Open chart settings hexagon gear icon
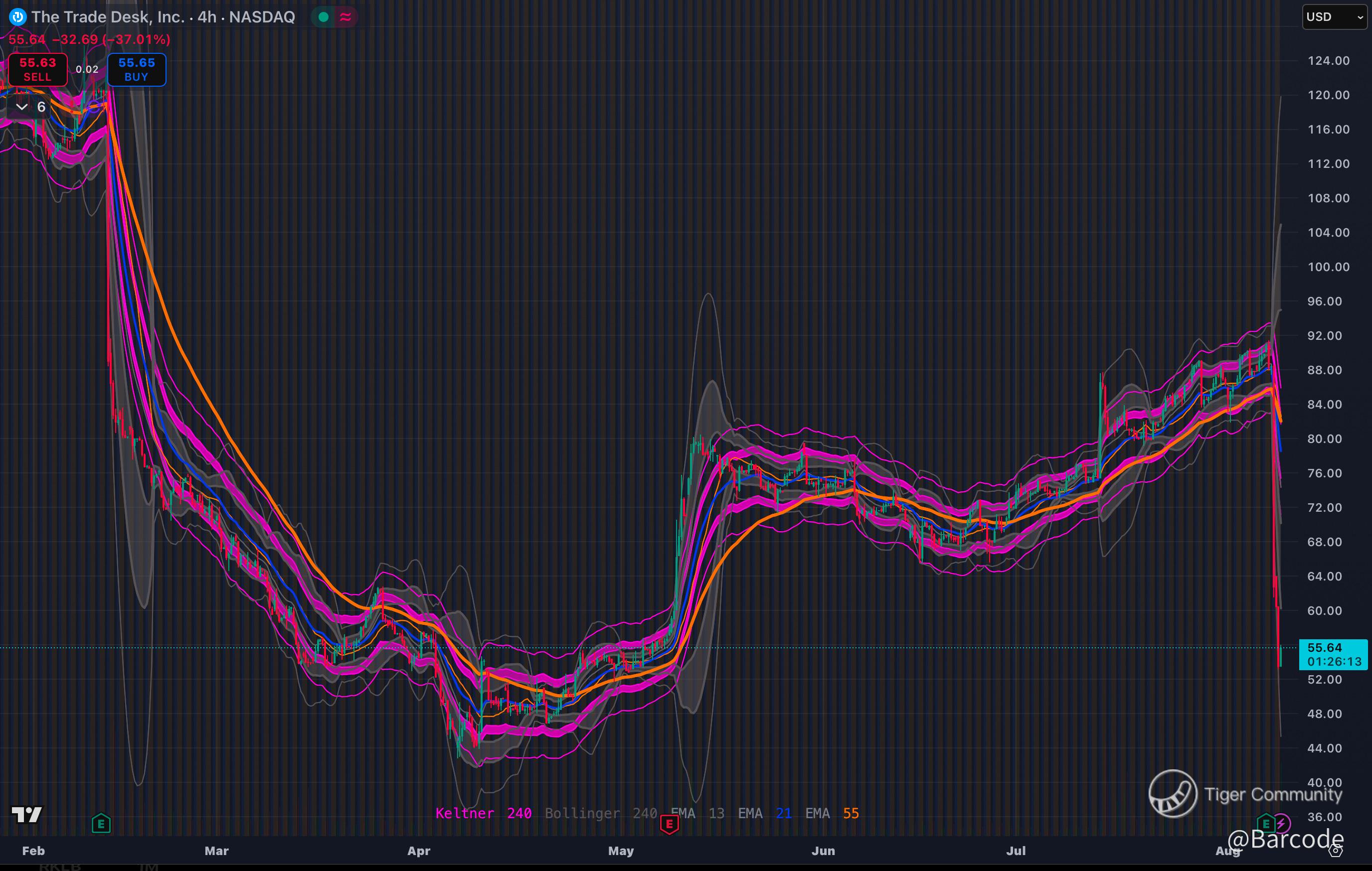1372x871 pixels. [x=1336, y=851]
